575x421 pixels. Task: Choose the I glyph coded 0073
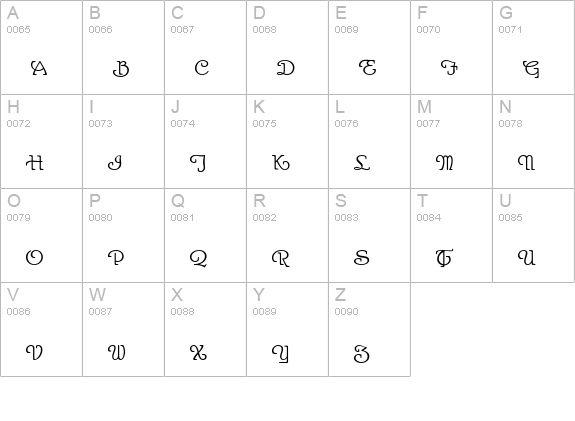(115, 163)
